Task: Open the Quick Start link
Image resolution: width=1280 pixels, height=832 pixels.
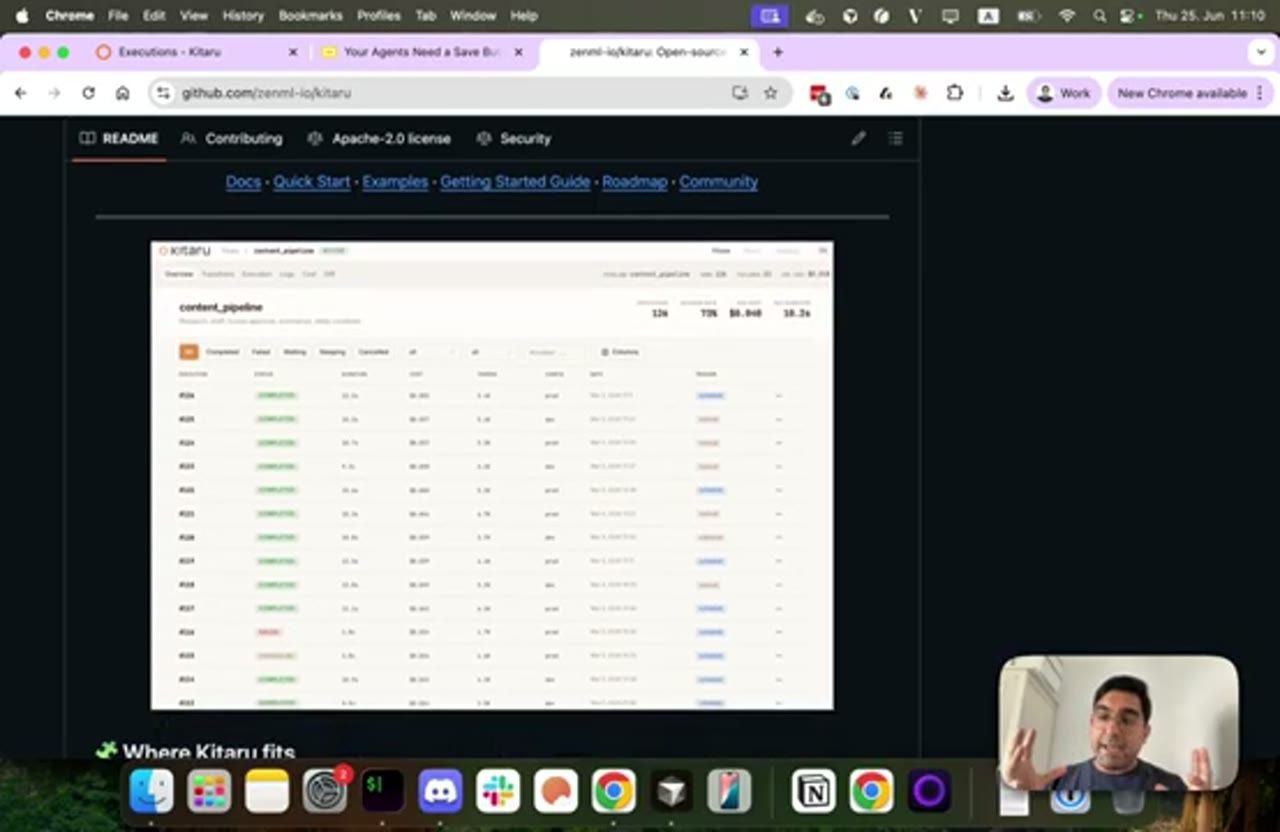Action: point(312,182)
